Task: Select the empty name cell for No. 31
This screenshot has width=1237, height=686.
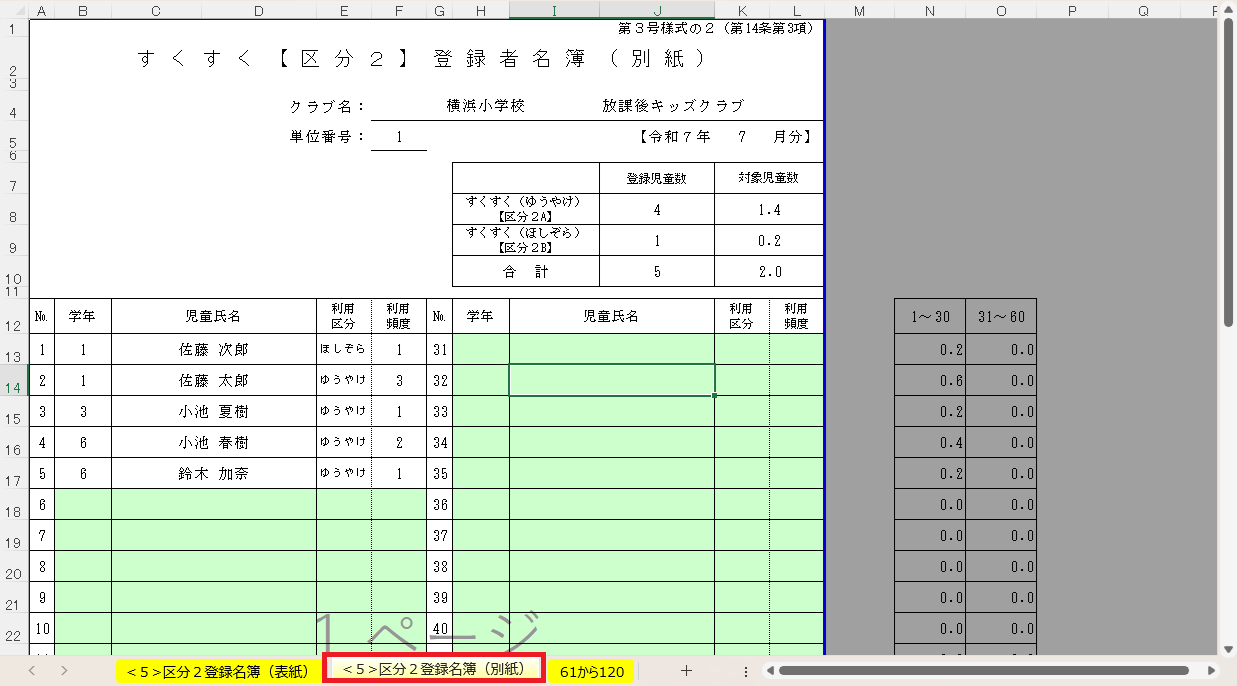Action: (611, 350)
